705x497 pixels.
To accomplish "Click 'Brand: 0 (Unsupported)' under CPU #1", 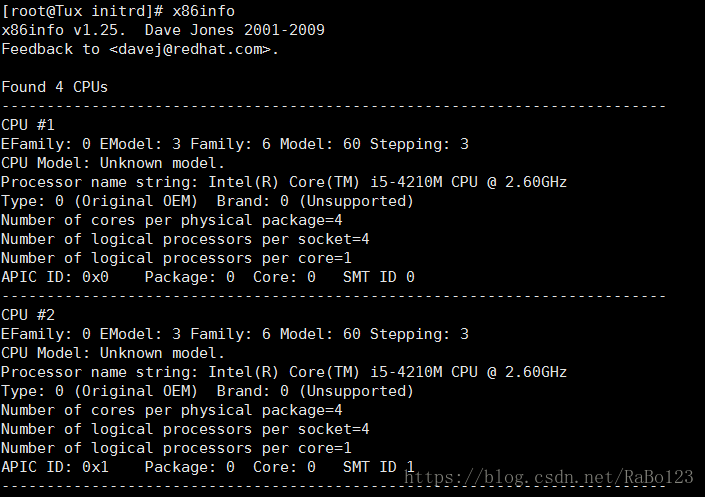I will 315,201.
